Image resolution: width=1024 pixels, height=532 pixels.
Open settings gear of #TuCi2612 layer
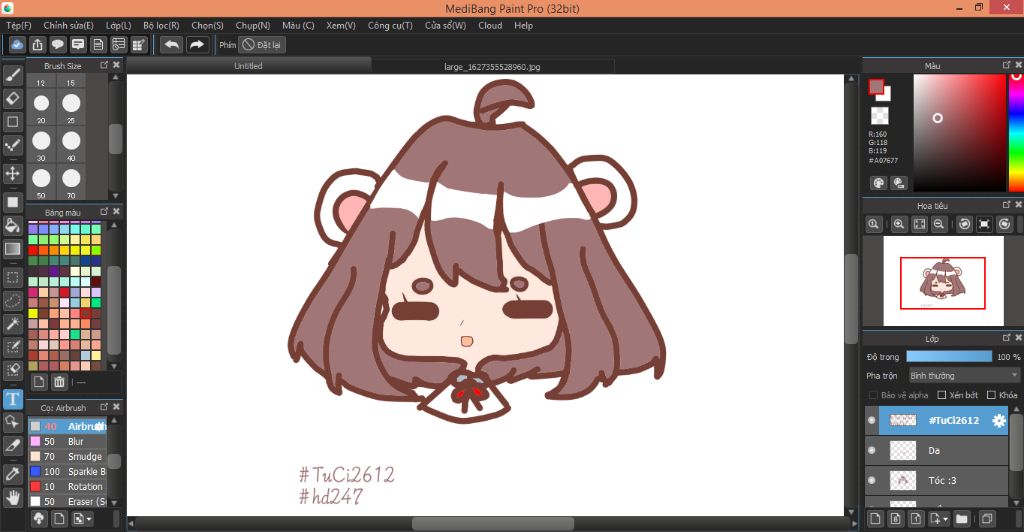coord(999,421)
